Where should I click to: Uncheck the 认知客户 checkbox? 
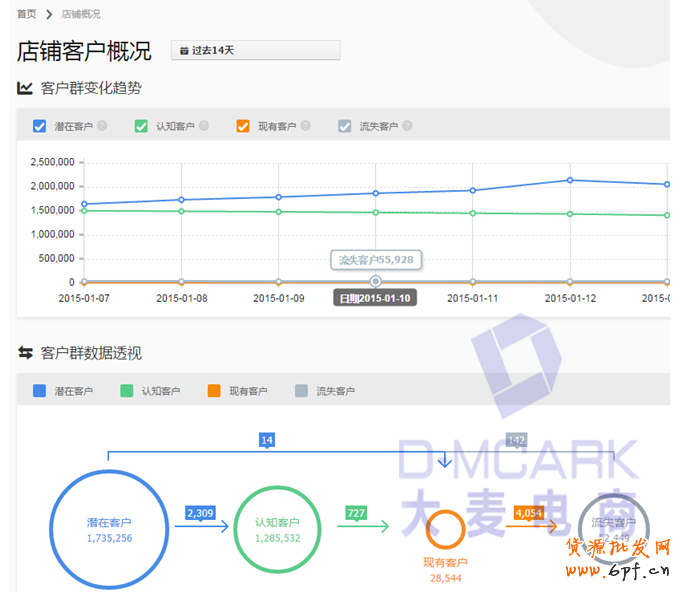pos(141,126)
